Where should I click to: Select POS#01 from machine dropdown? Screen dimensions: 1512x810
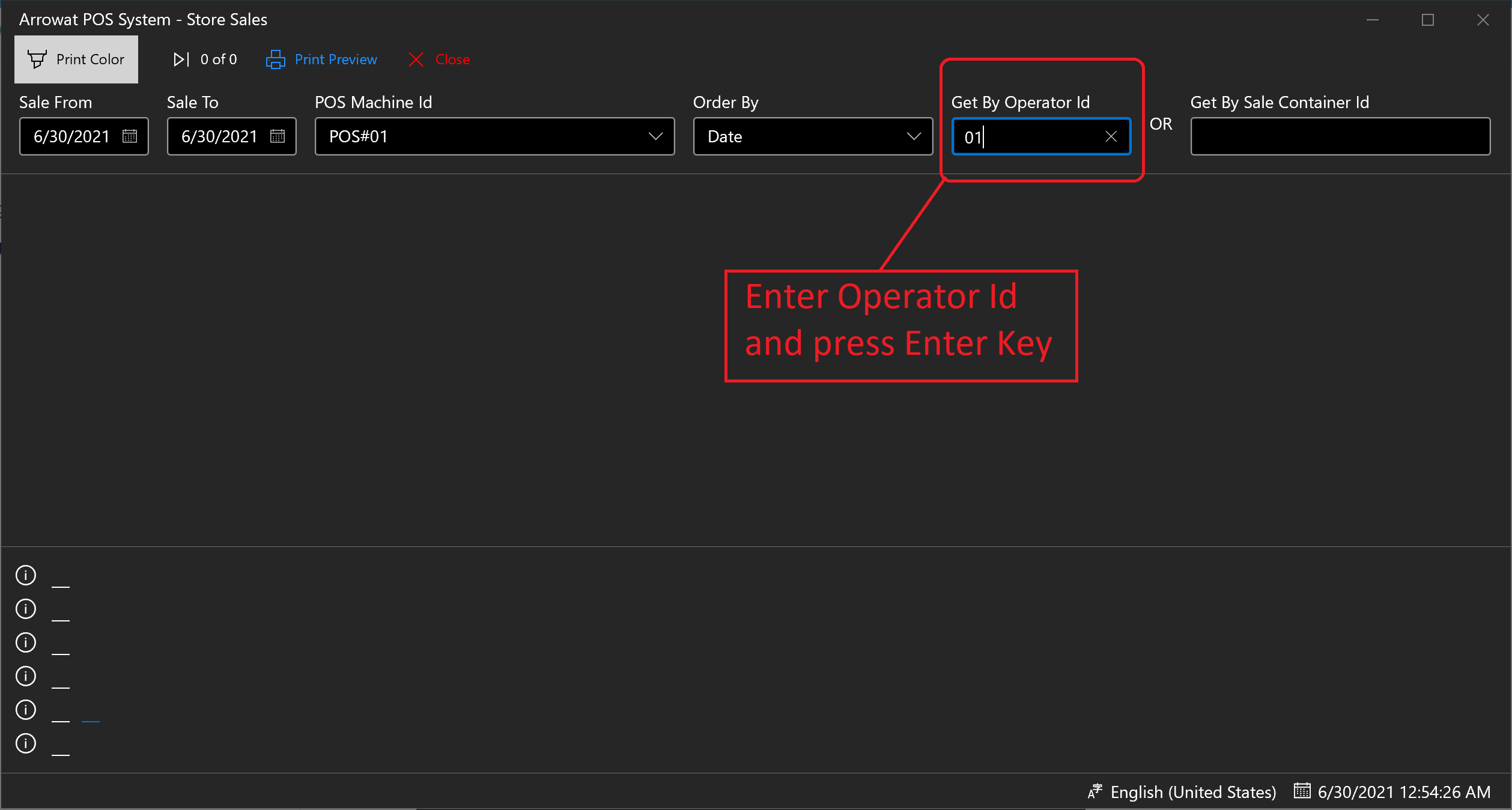[x=495, y=136]
